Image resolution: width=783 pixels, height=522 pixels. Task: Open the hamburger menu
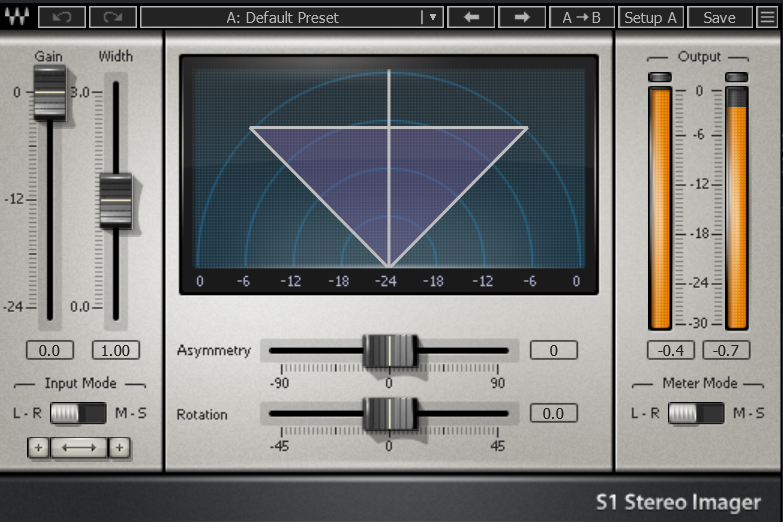[768, 17]
